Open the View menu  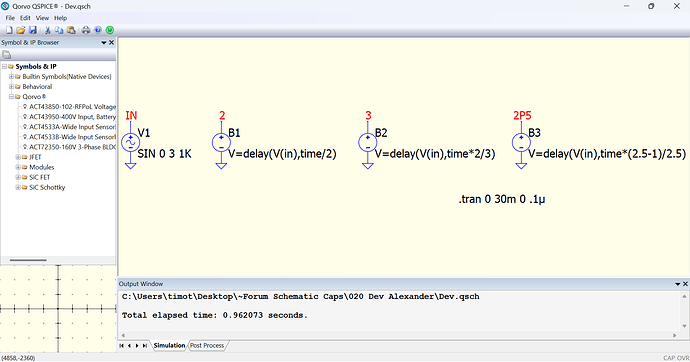tap(42, 18)
